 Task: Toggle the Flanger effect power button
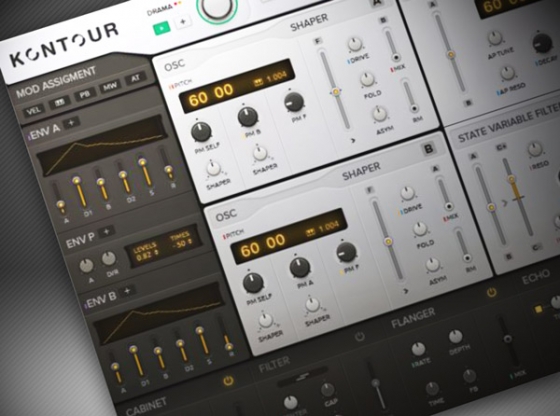click(x=492, y=293)
